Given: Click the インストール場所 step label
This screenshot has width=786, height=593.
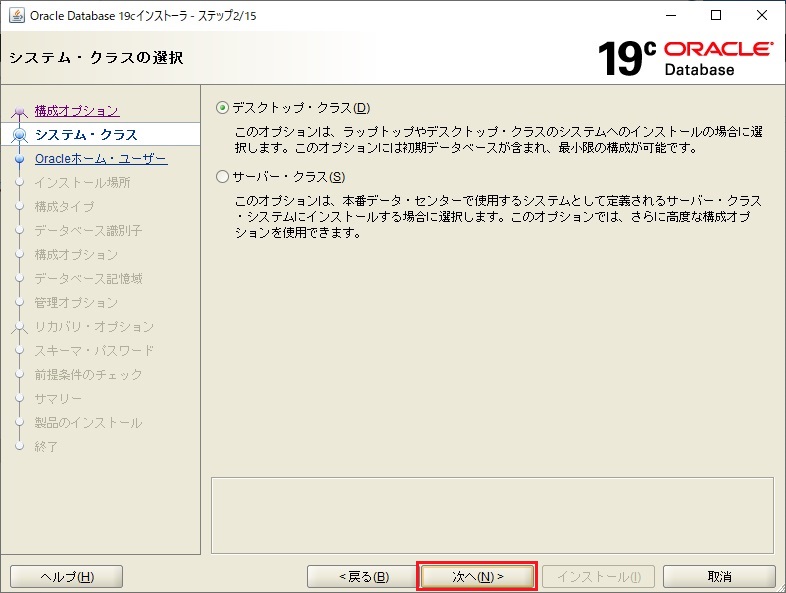Looking at the screenshot, I should (x=82, y=182).
